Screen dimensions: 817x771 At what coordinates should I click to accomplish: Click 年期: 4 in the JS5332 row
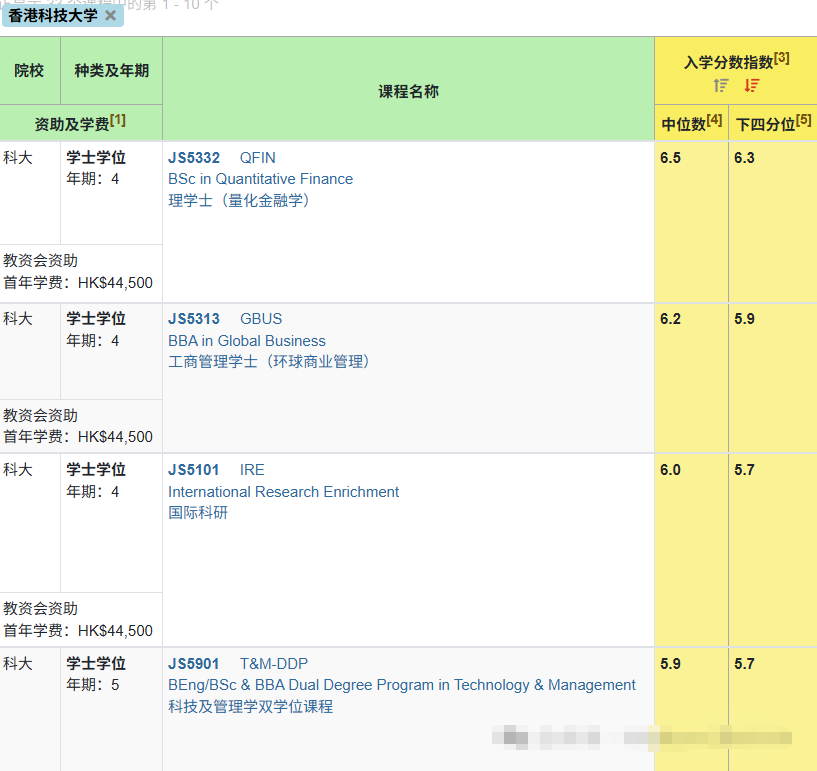(93, 179)
